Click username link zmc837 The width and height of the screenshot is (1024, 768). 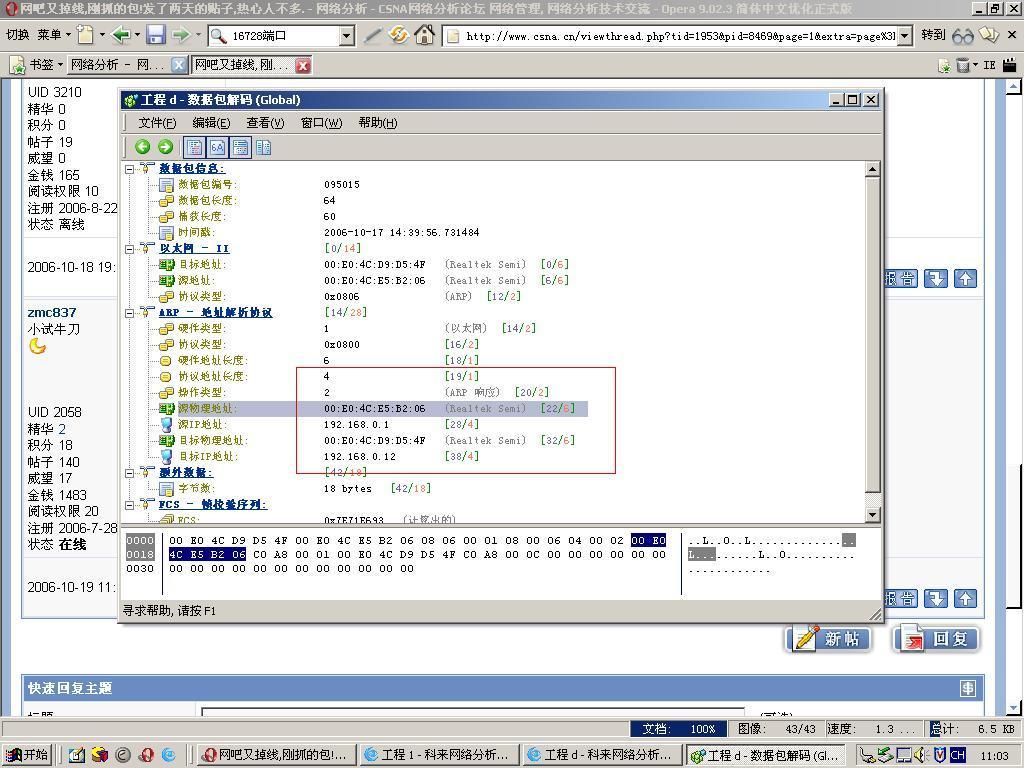52,312
